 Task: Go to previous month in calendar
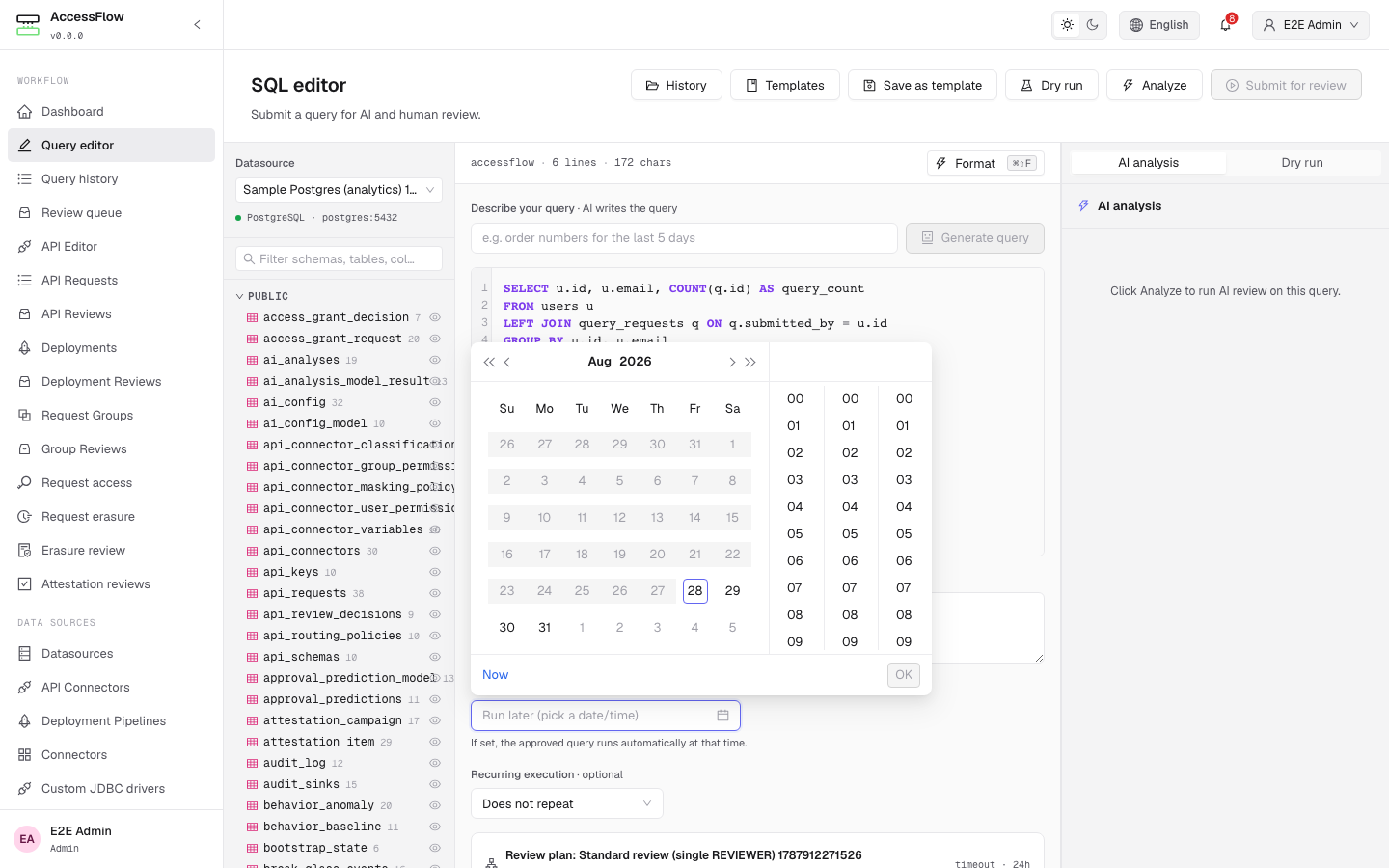point(507,362)
